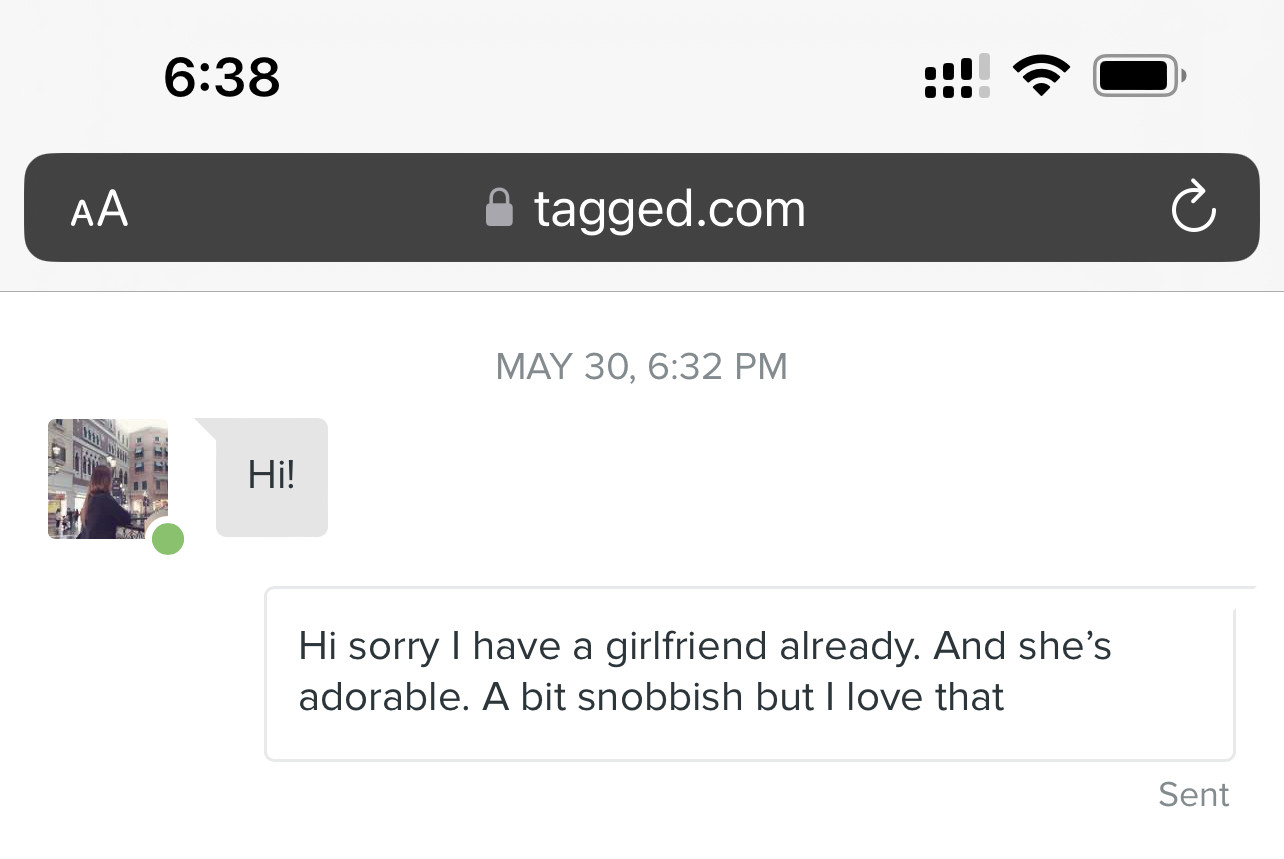Open the AA reader view menu
This screenshot has height=859, width=1284.
[x=99, y=208]
